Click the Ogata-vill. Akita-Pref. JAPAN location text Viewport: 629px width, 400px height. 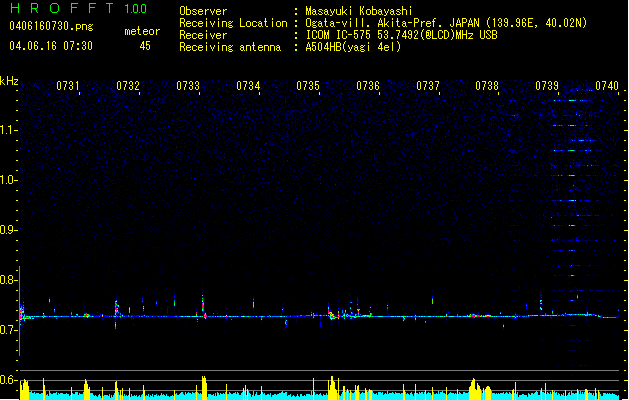[446, 23]
